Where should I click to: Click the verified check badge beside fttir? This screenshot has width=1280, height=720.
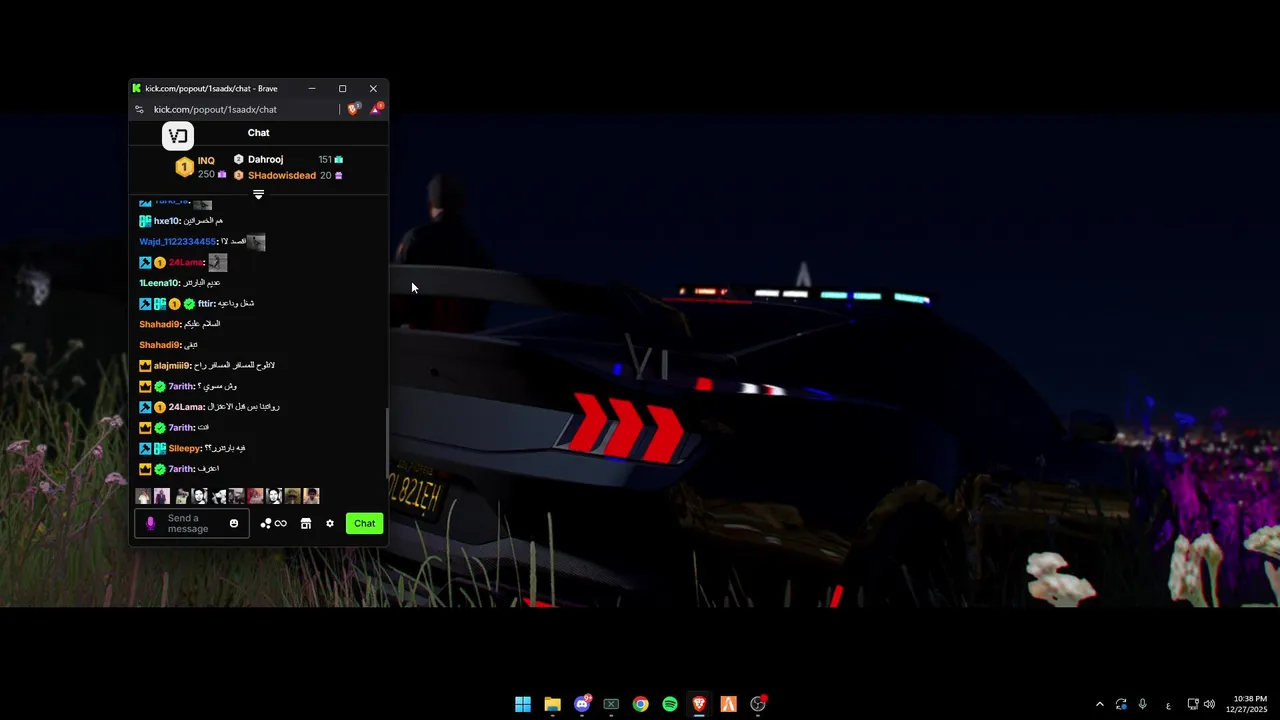point(189,304)
